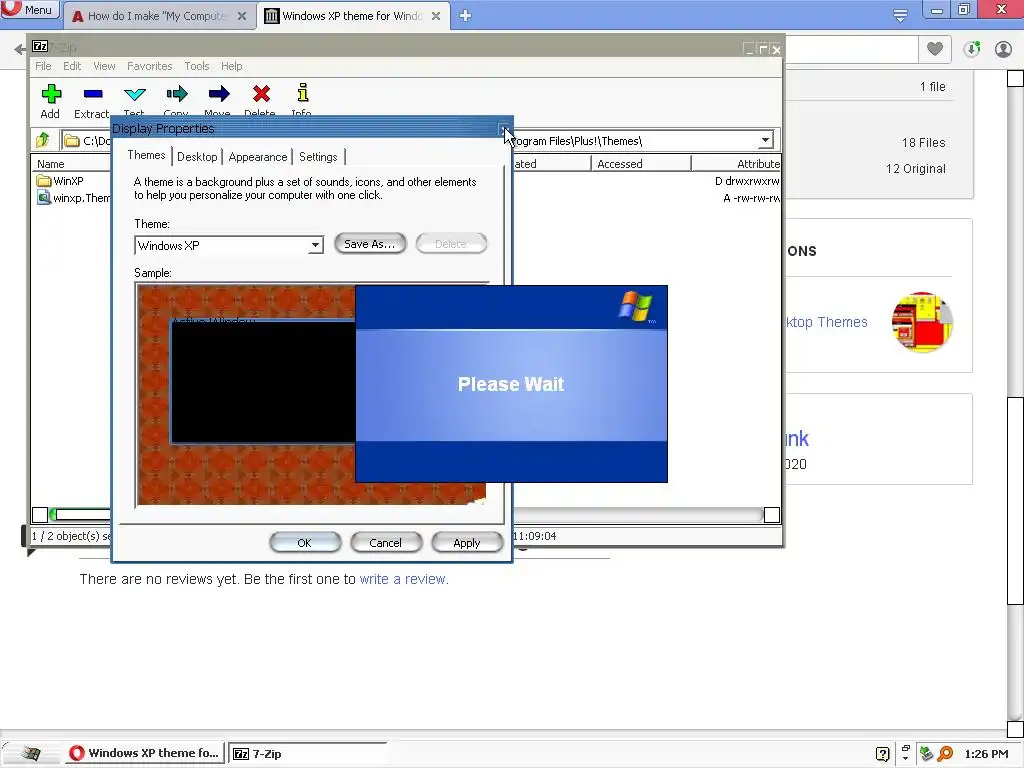Click the Start button on taskbar
This screenshot has height=768, width=1024.
click(30, 753)
